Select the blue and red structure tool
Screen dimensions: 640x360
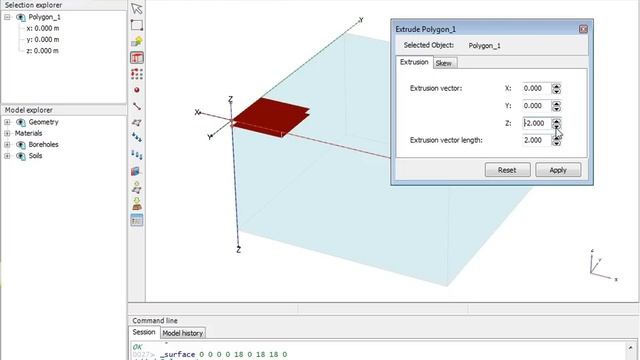[137, 171]
